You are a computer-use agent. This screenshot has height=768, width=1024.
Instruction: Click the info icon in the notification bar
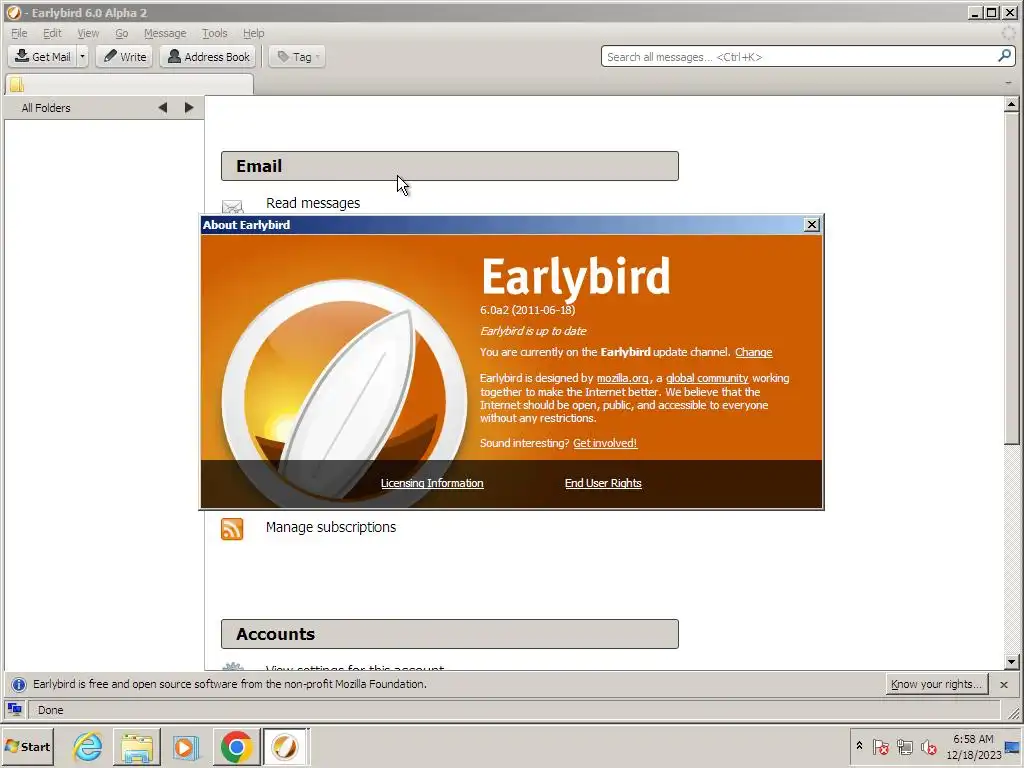(x=19, y=684)
